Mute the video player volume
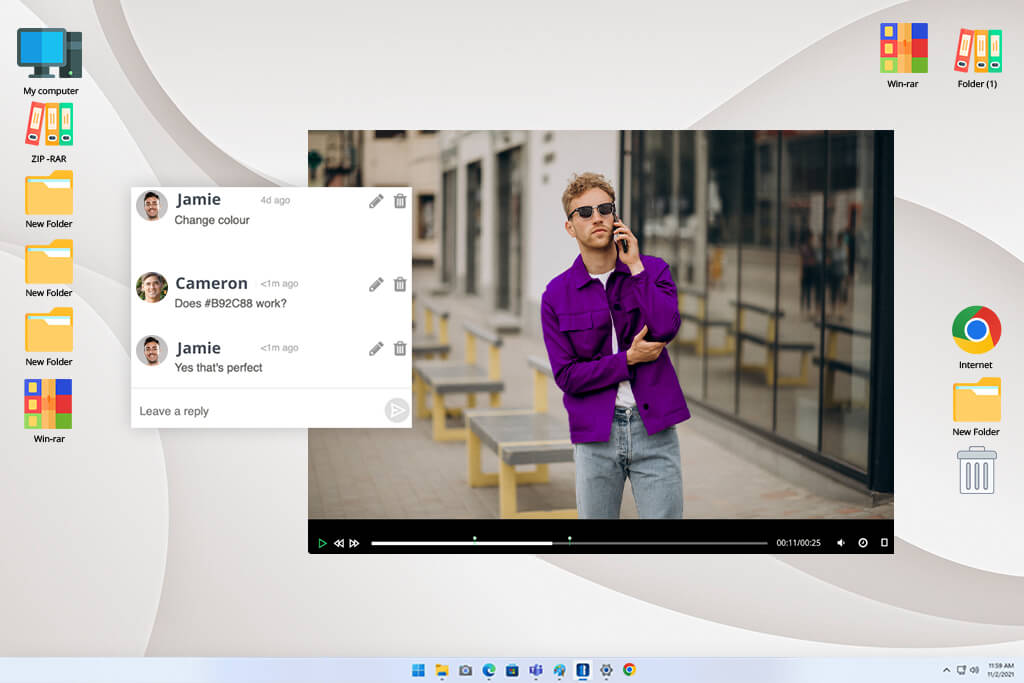The image size is (1024, 683). pos(840,543)
